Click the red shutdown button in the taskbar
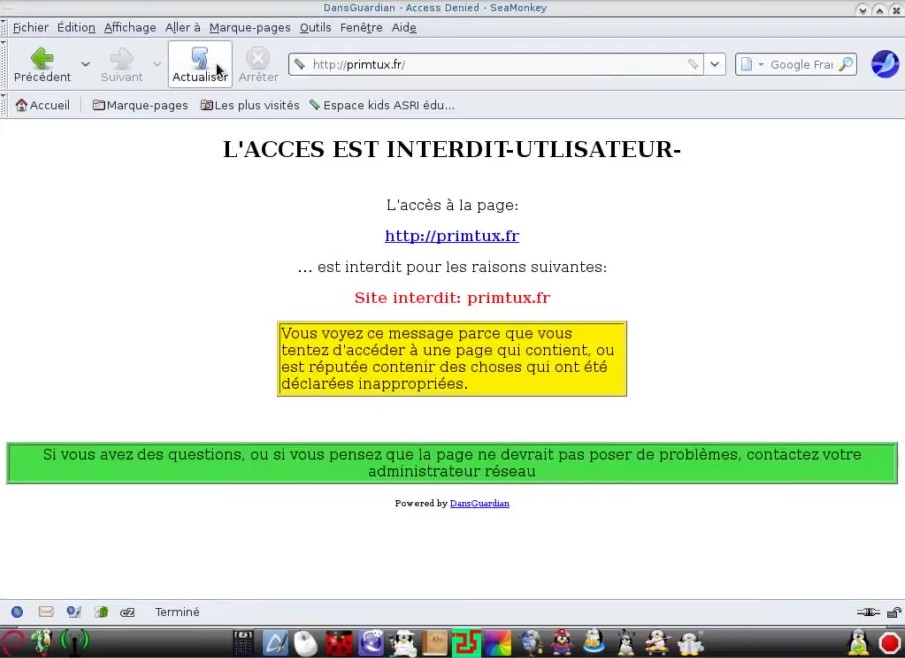 (x=889, y=642)
